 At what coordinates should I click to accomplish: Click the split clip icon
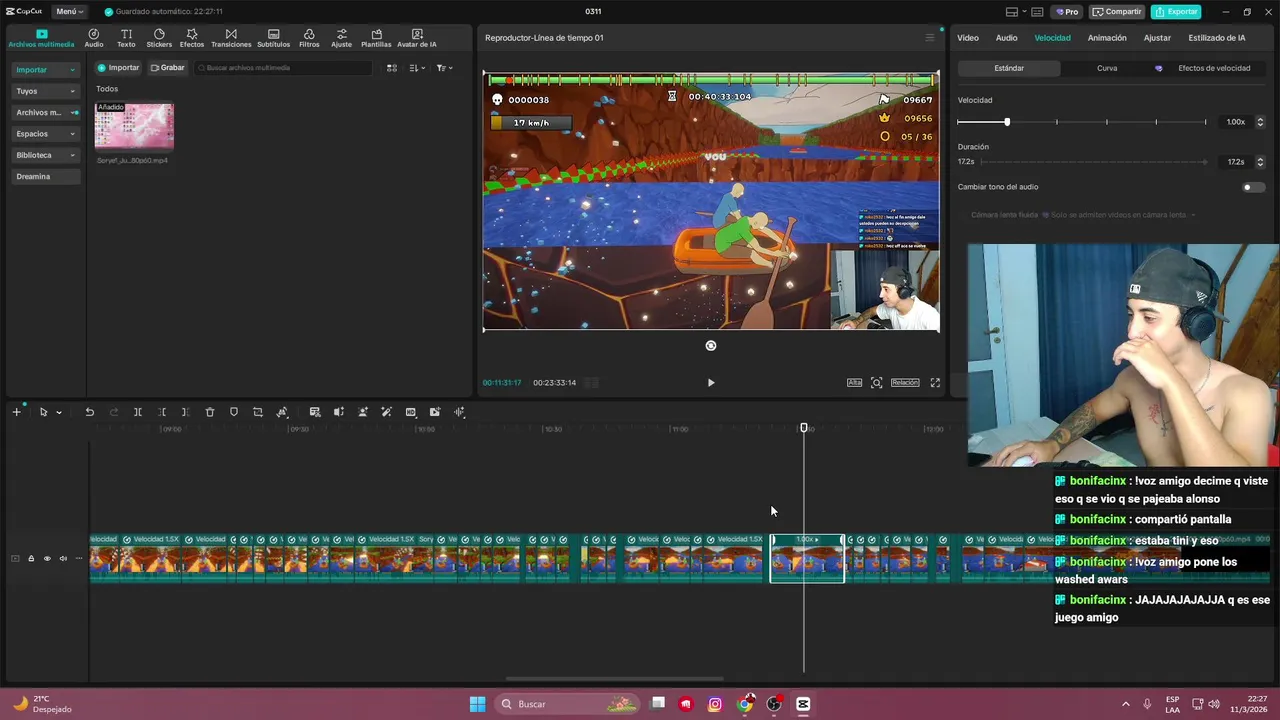(x=138, y=412)
